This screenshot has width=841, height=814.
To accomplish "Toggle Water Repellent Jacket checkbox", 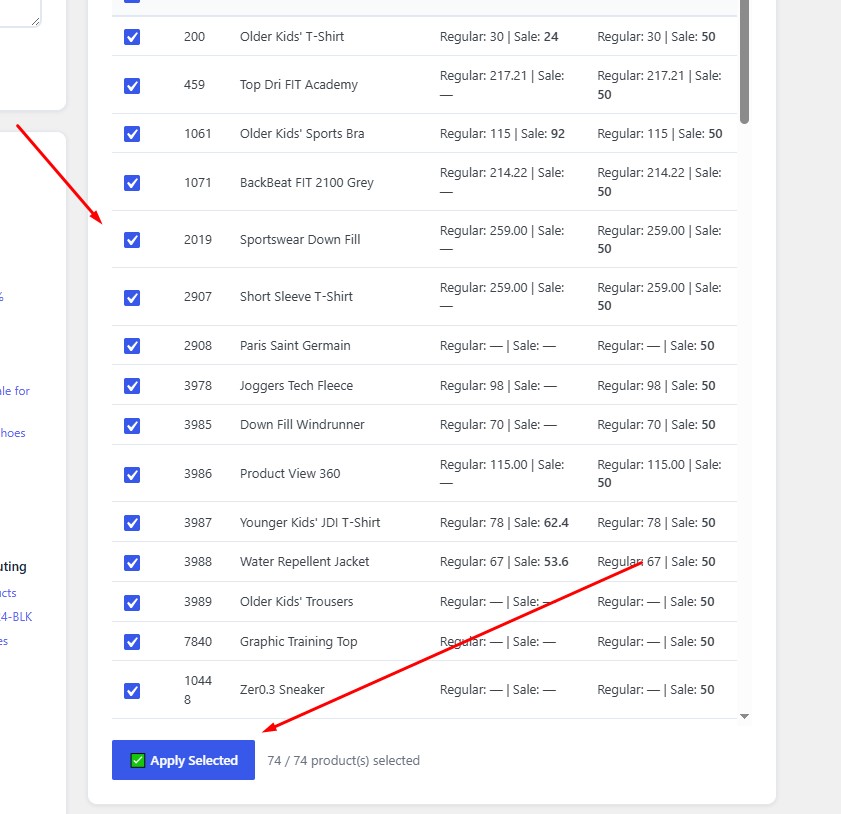I will click(132, 563).
